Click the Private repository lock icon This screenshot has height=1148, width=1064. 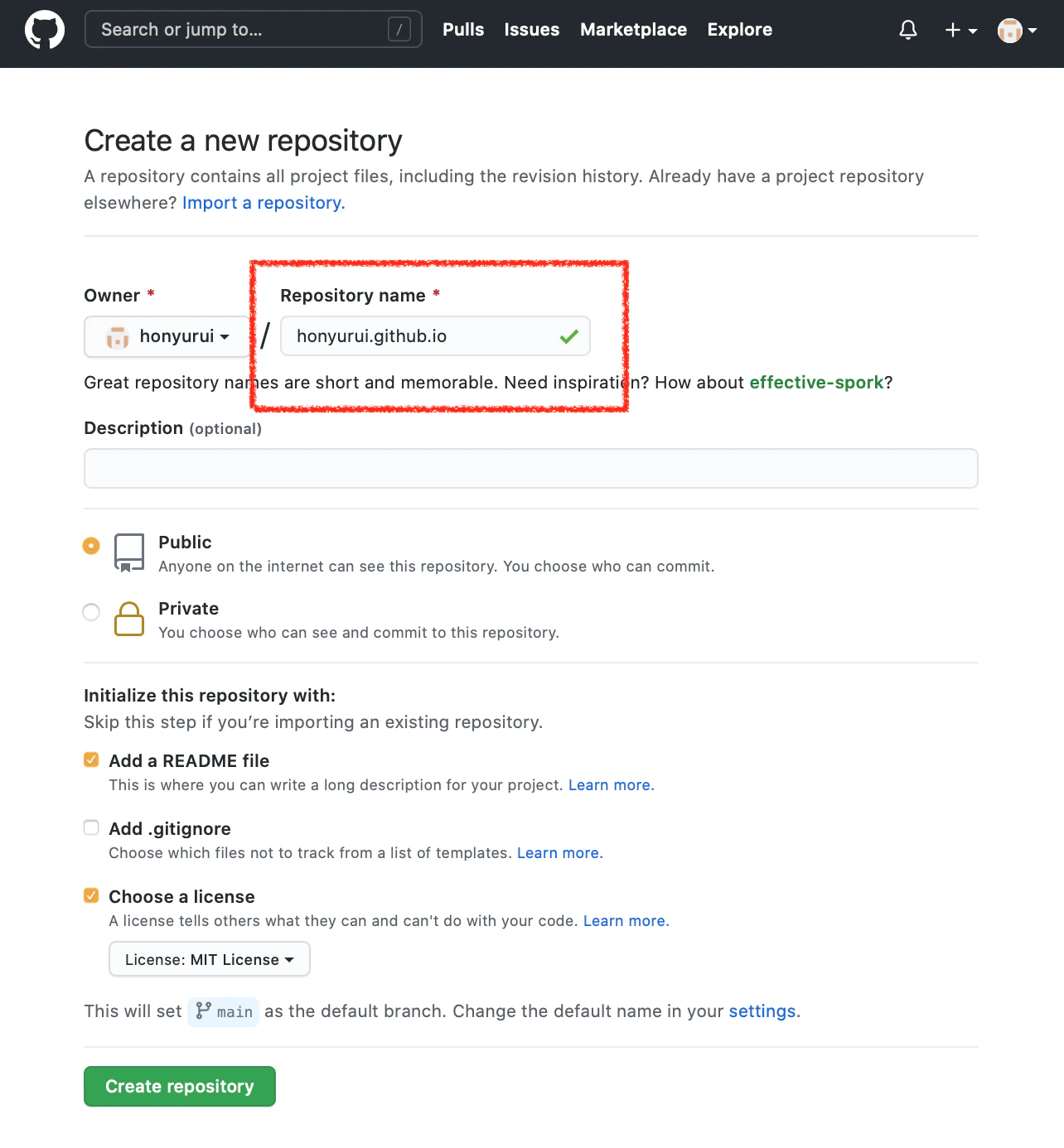(129, 619)
